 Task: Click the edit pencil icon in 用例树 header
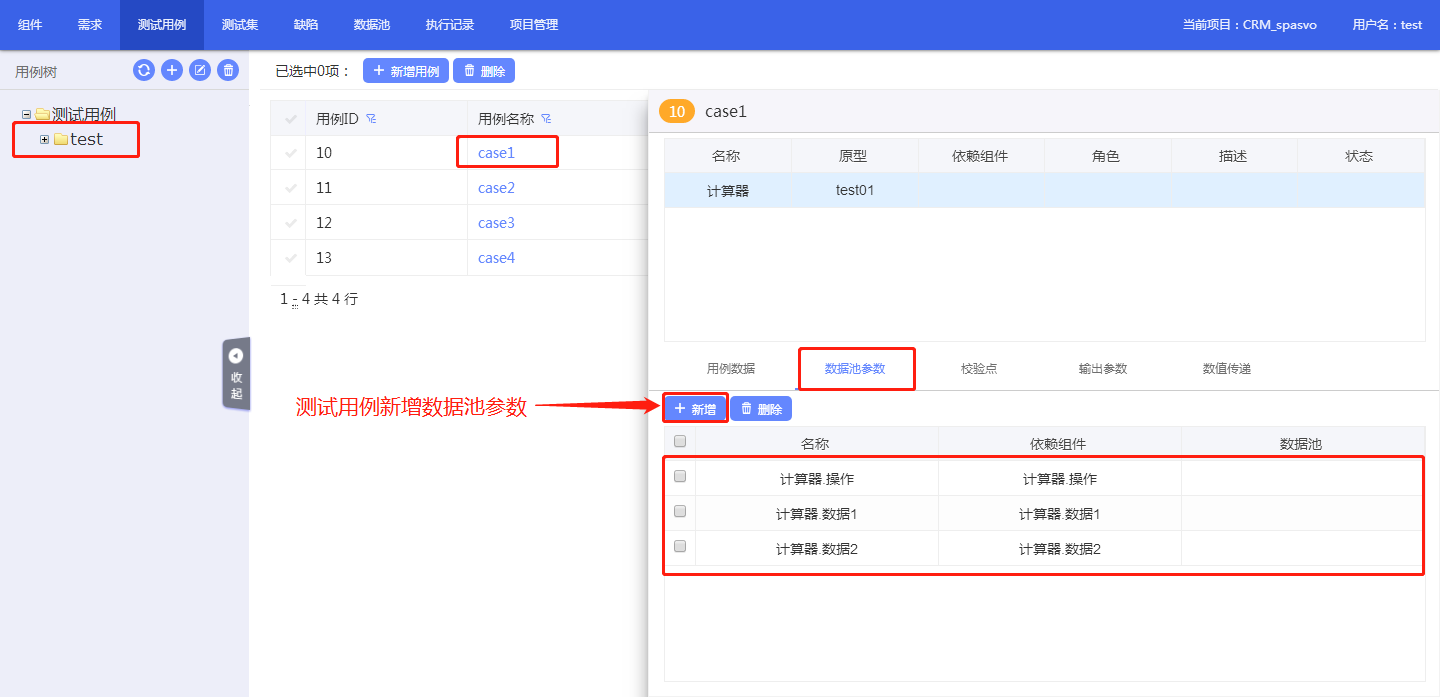tap(200, 70)
